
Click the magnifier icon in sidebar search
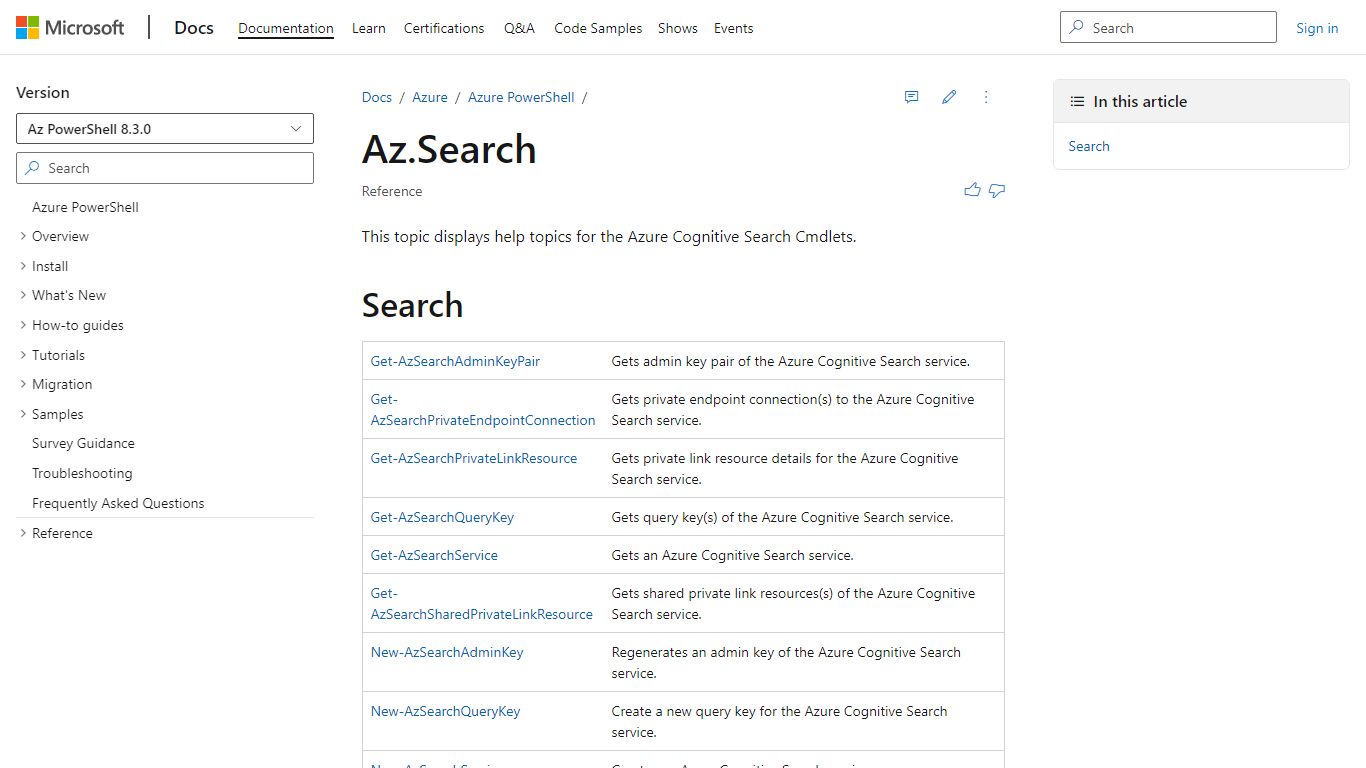pyautogui.click(x=33, y=168)
